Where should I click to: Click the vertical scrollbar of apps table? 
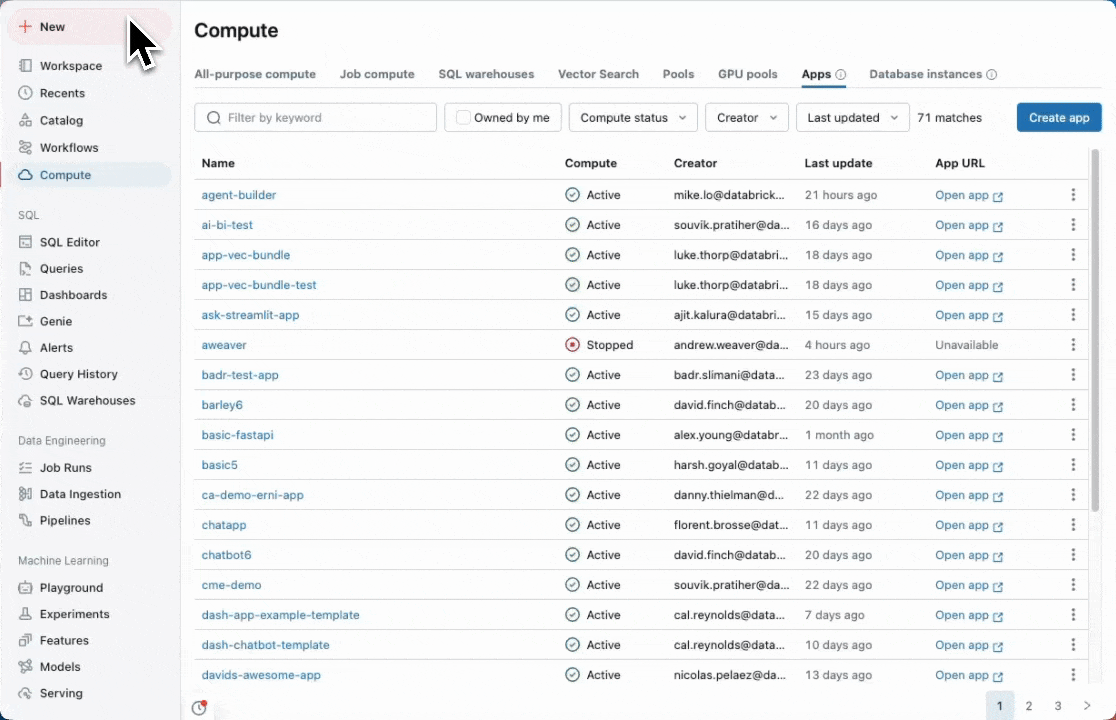point(1095,300)
